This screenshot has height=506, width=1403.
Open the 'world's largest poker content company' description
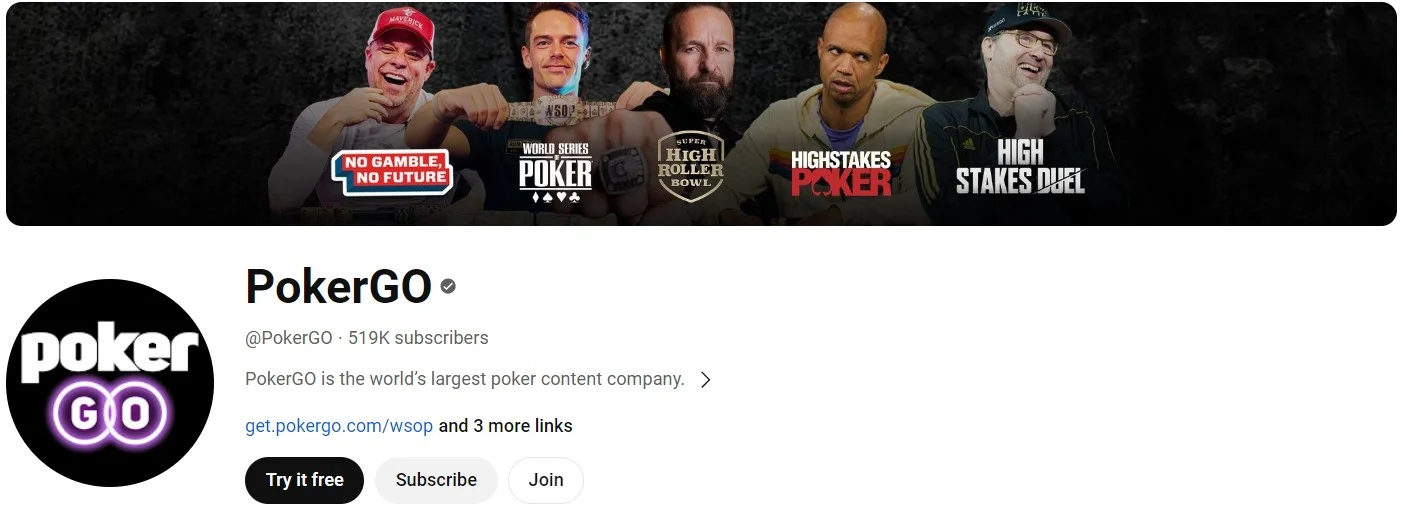465,380
